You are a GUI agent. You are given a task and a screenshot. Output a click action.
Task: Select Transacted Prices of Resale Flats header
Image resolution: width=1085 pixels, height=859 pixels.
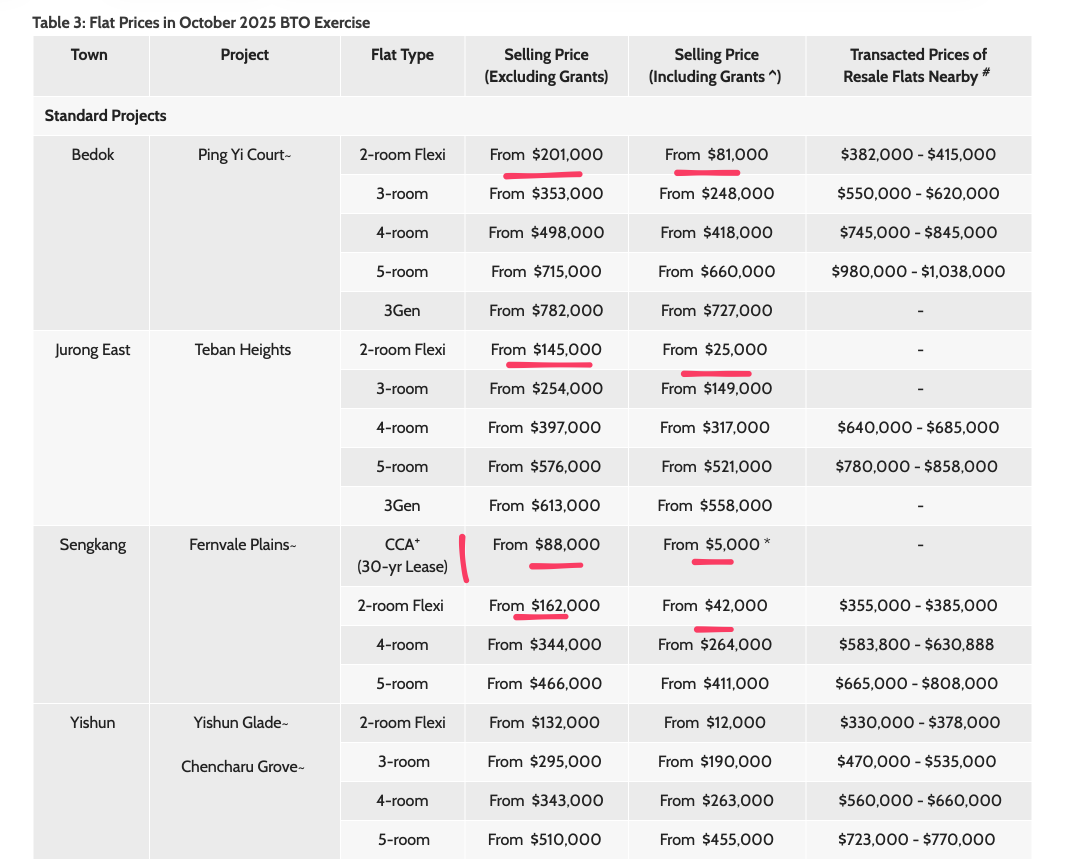[918, 65]
